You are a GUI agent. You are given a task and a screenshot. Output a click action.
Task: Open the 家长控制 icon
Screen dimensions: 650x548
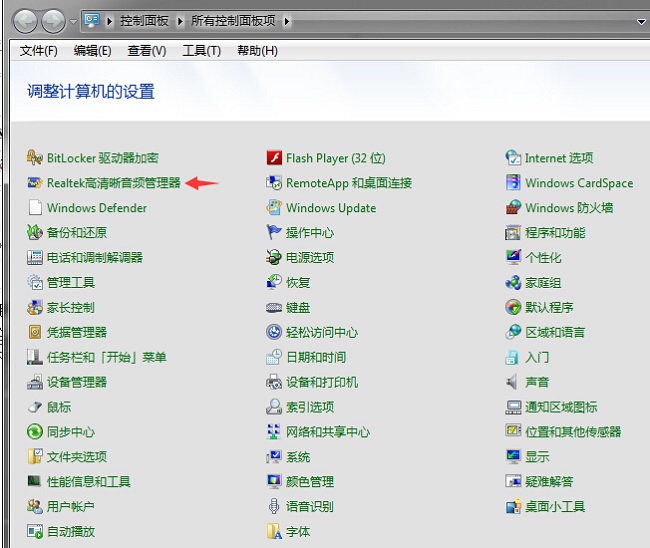[35, 307]
